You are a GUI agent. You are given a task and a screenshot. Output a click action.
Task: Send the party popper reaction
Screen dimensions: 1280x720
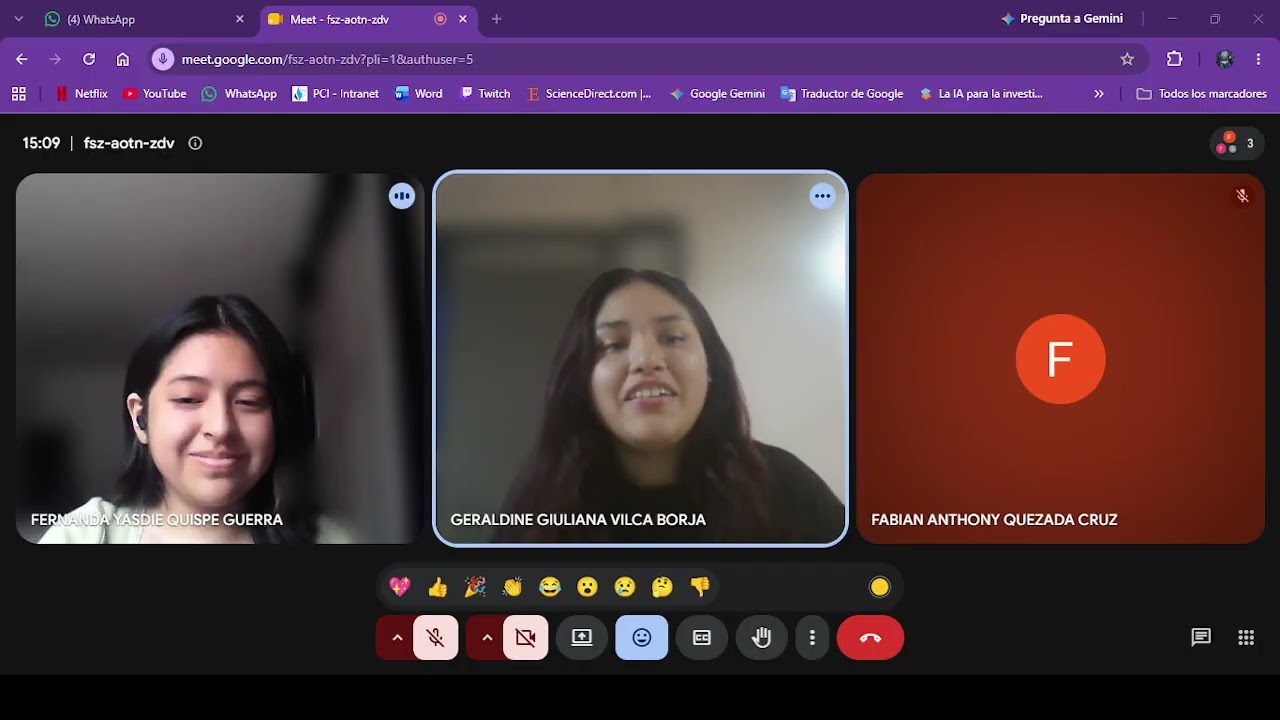point(475,587)
